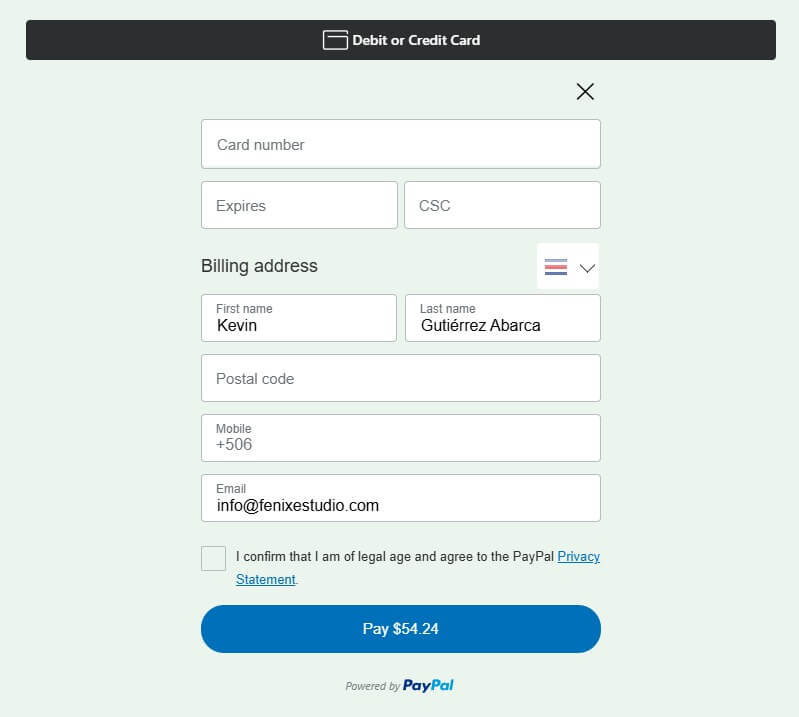Check the legal age confirmation checkbox
Viewport: 799px width, 717px height.
(213, 558)
